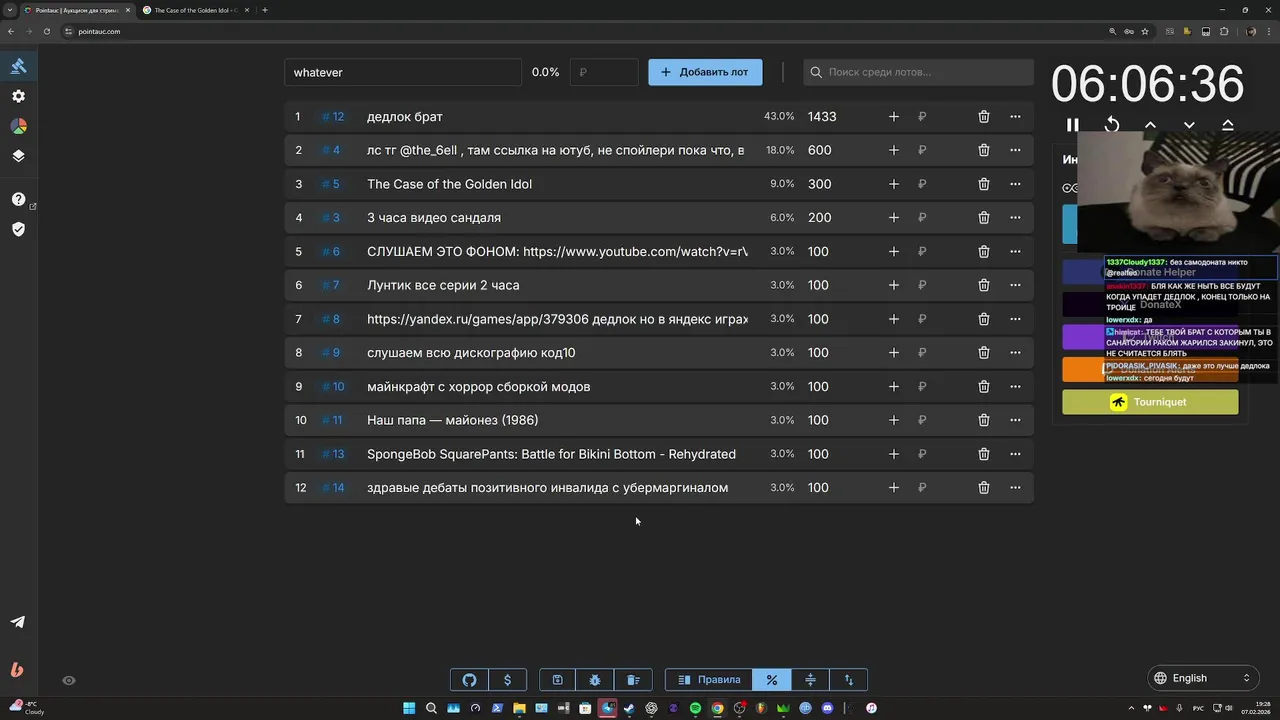Click the underlined up chevron of the timer

[x=1228, y=125]
